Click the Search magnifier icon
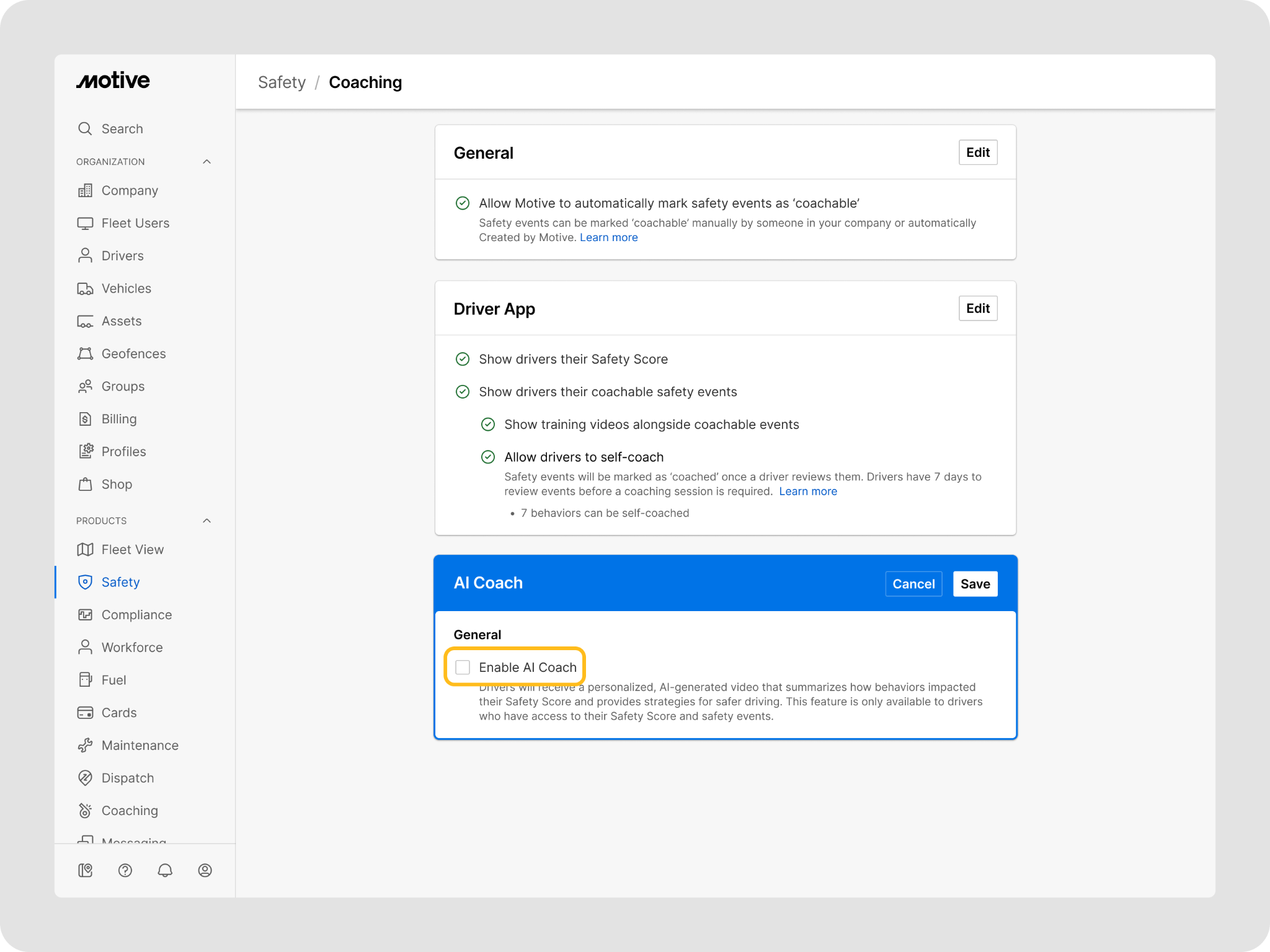This screenshot has width=1270, height=952. coord(85,128)
